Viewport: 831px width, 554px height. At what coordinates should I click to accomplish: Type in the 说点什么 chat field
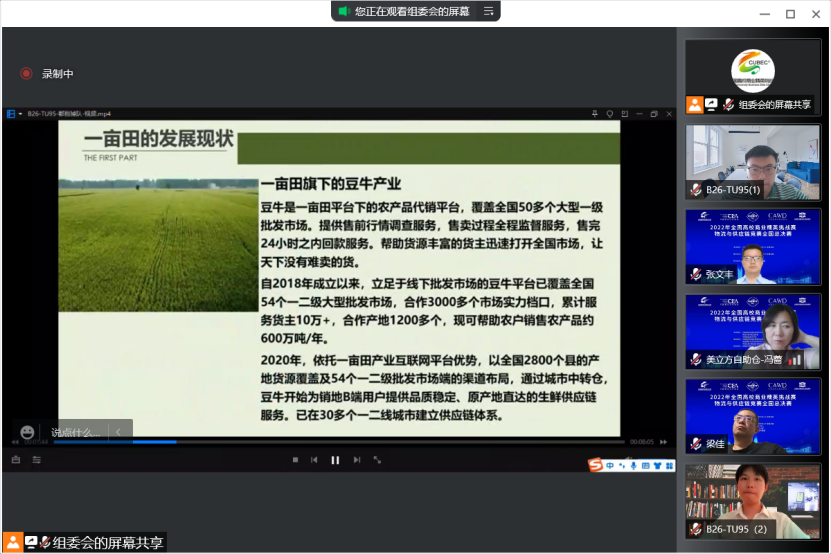click(76, 432)
